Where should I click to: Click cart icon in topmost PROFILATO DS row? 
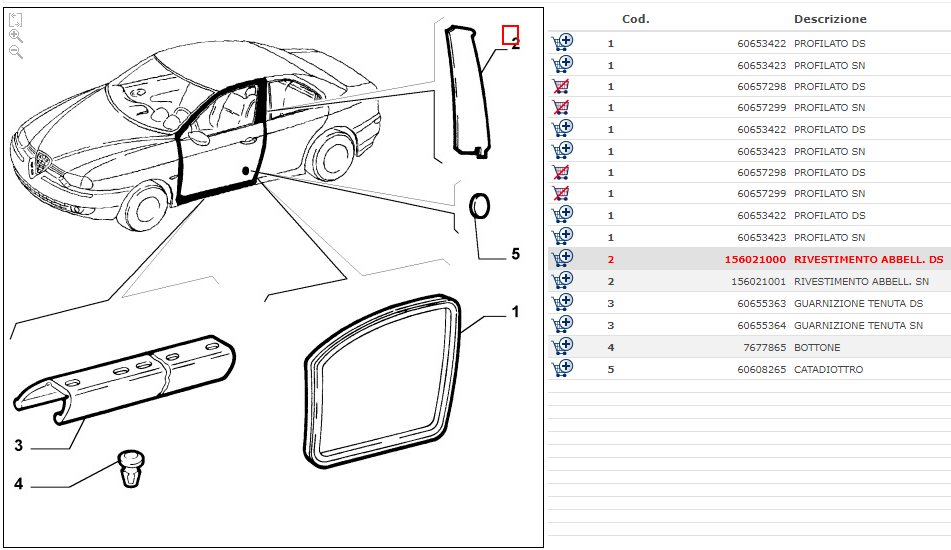[562, 43]
